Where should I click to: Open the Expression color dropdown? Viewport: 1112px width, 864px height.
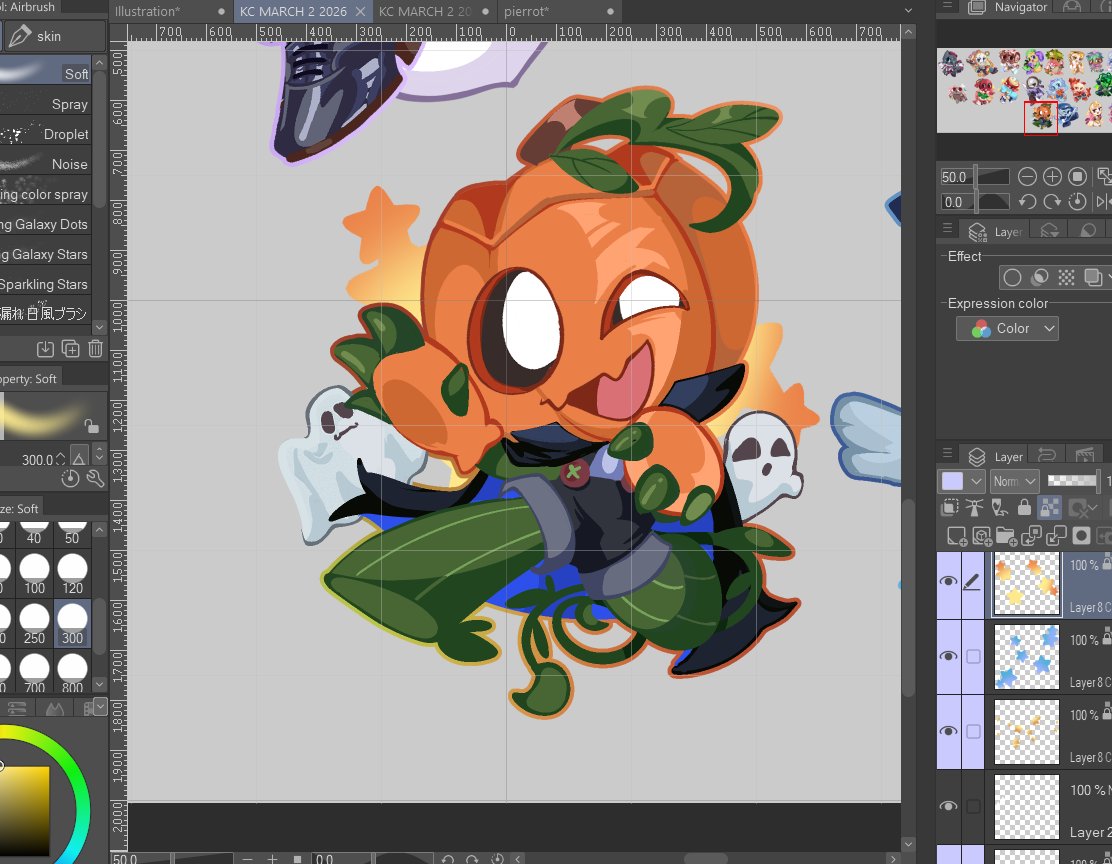(x=1007, y=328)
